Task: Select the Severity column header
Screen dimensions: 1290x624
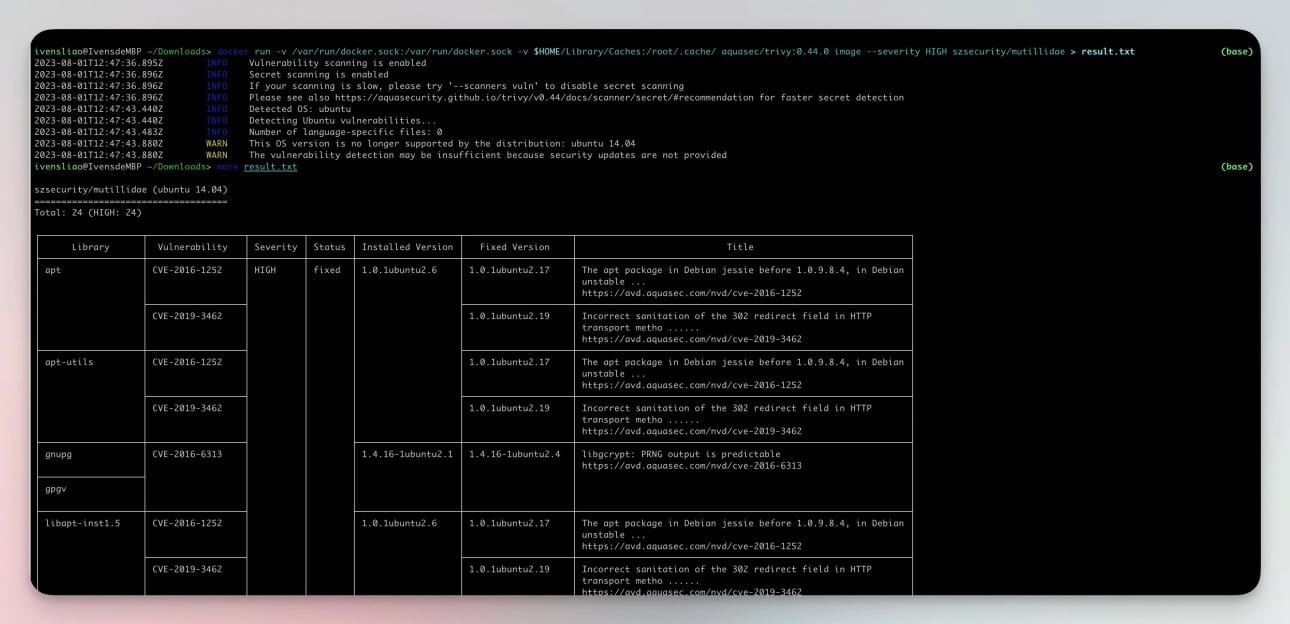Action: 276,247
